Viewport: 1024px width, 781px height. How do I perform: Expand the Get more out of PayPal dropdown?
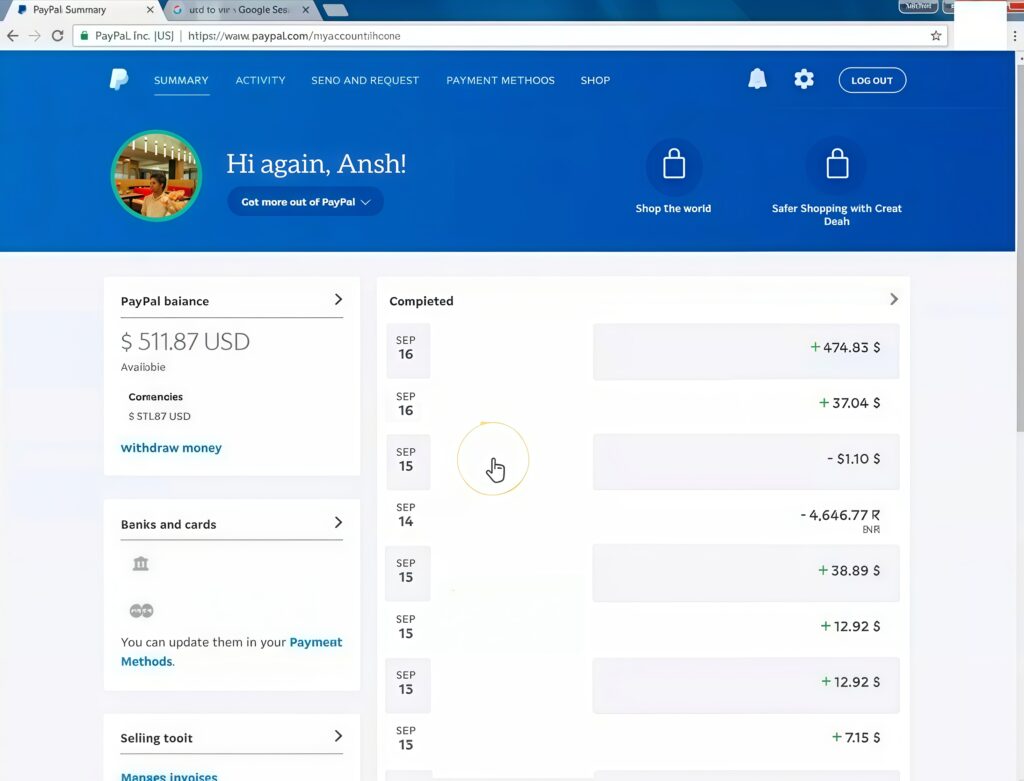click(x=305, y=202)
